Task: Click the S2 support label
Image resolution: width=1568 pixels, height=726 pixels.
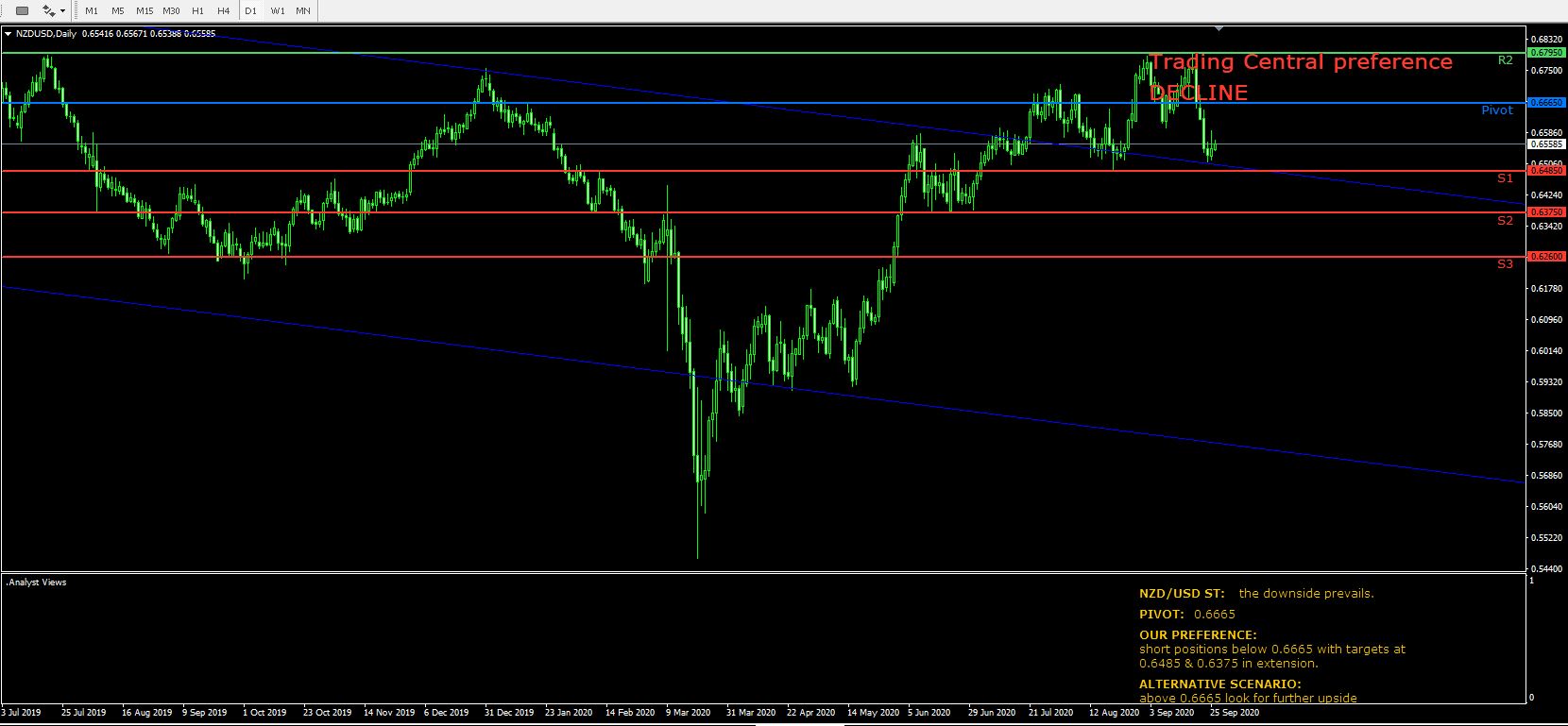Action: click(x=1506, y=221)
